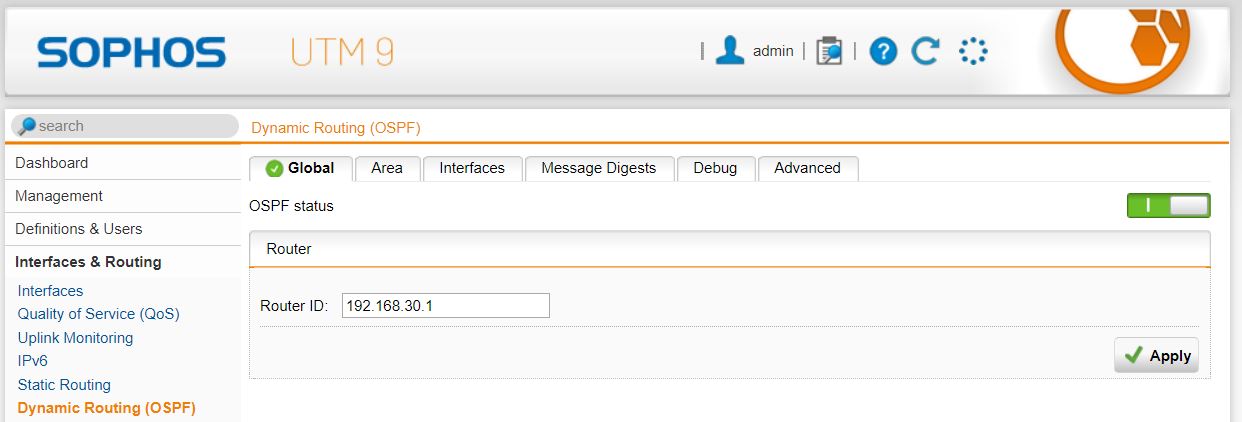Click the reload refresh arrow icon

[x=926, y=51]
